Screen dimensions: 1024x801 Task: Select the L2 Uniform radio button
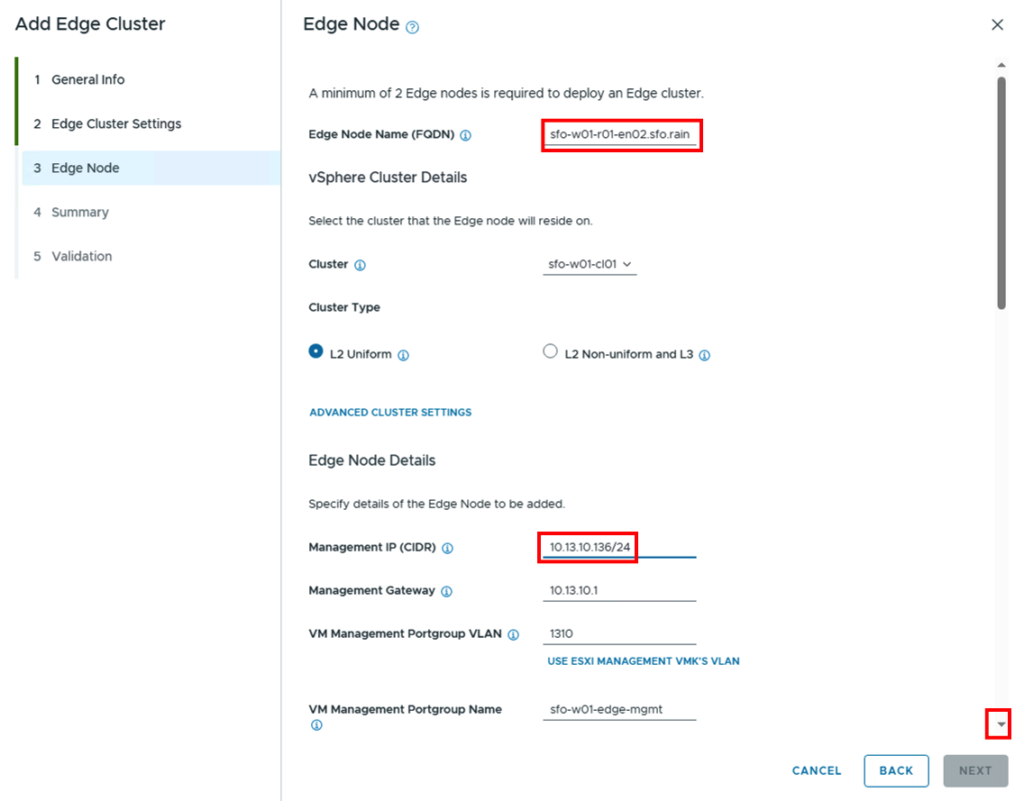click(x=316, y=351)
